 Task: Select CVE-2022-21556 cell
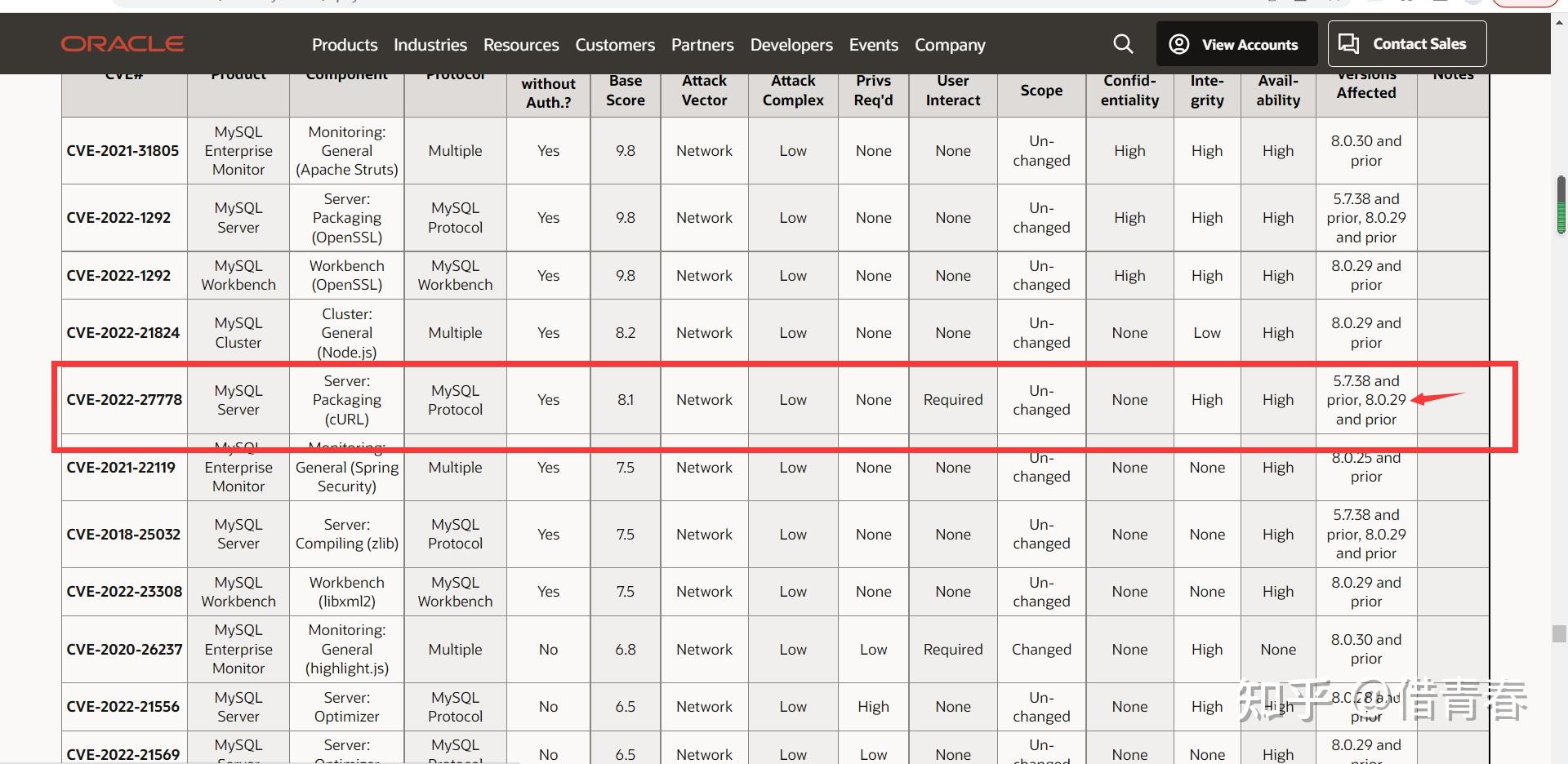124,707
